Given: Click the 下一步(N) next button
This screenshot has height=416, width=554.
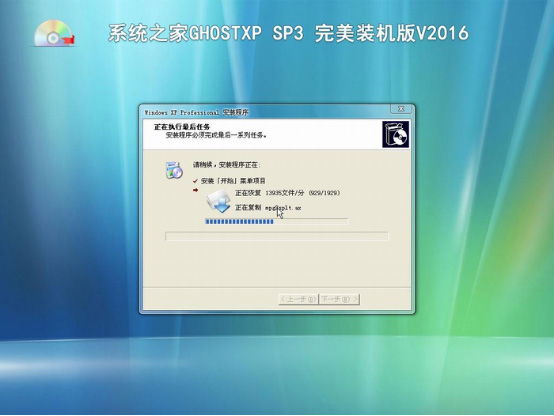Looking at the screenshot, I should [339, 299].
